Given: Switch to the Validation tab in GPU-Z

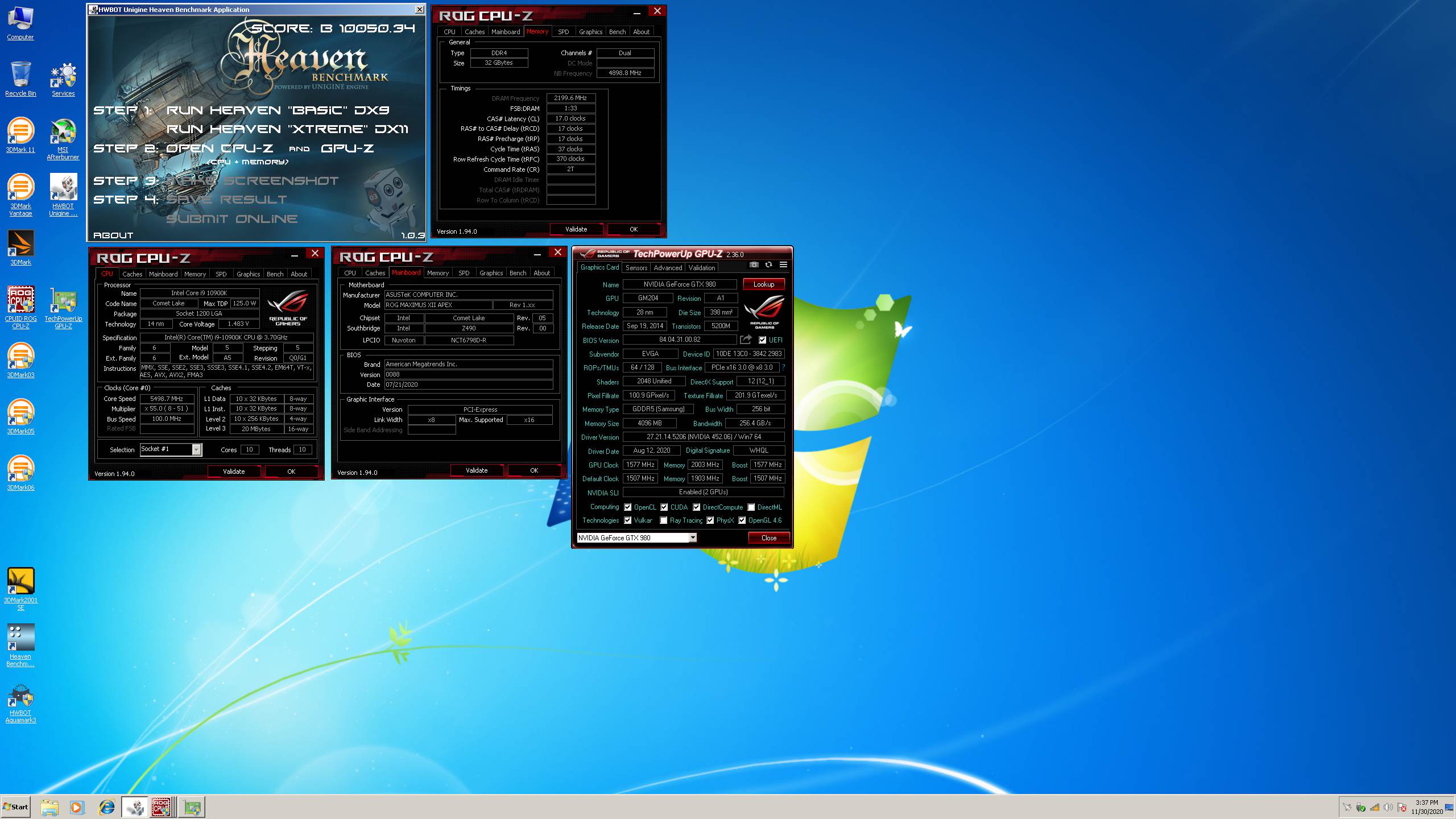Looking at the screenshot, I should (702, 268).
